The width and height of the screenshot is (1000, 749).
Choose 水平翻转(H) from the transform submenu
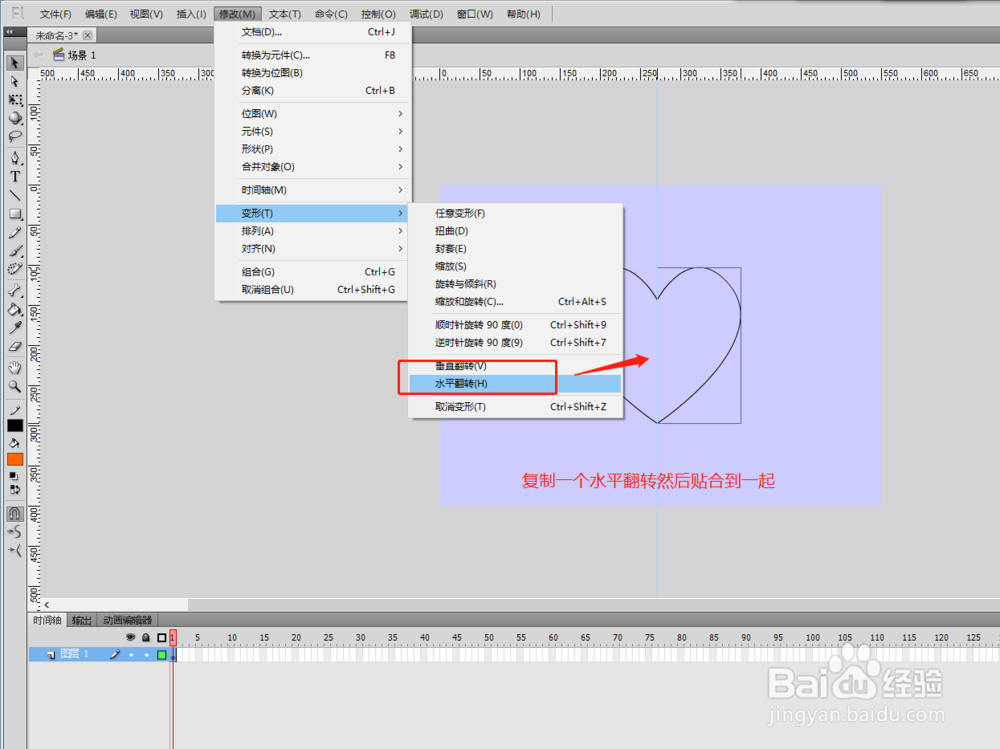coord(515,383)
